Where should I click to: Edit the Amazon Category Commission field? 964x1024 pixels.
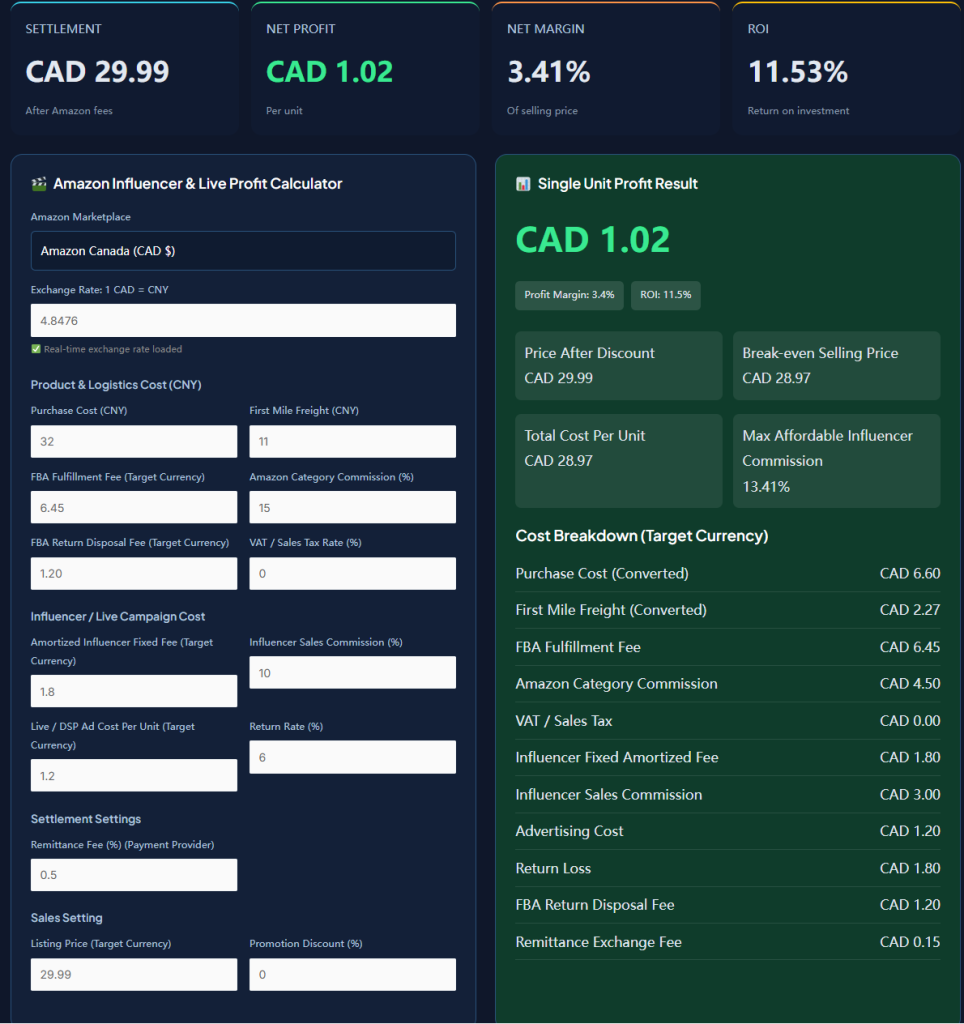(x=353, y=507)
